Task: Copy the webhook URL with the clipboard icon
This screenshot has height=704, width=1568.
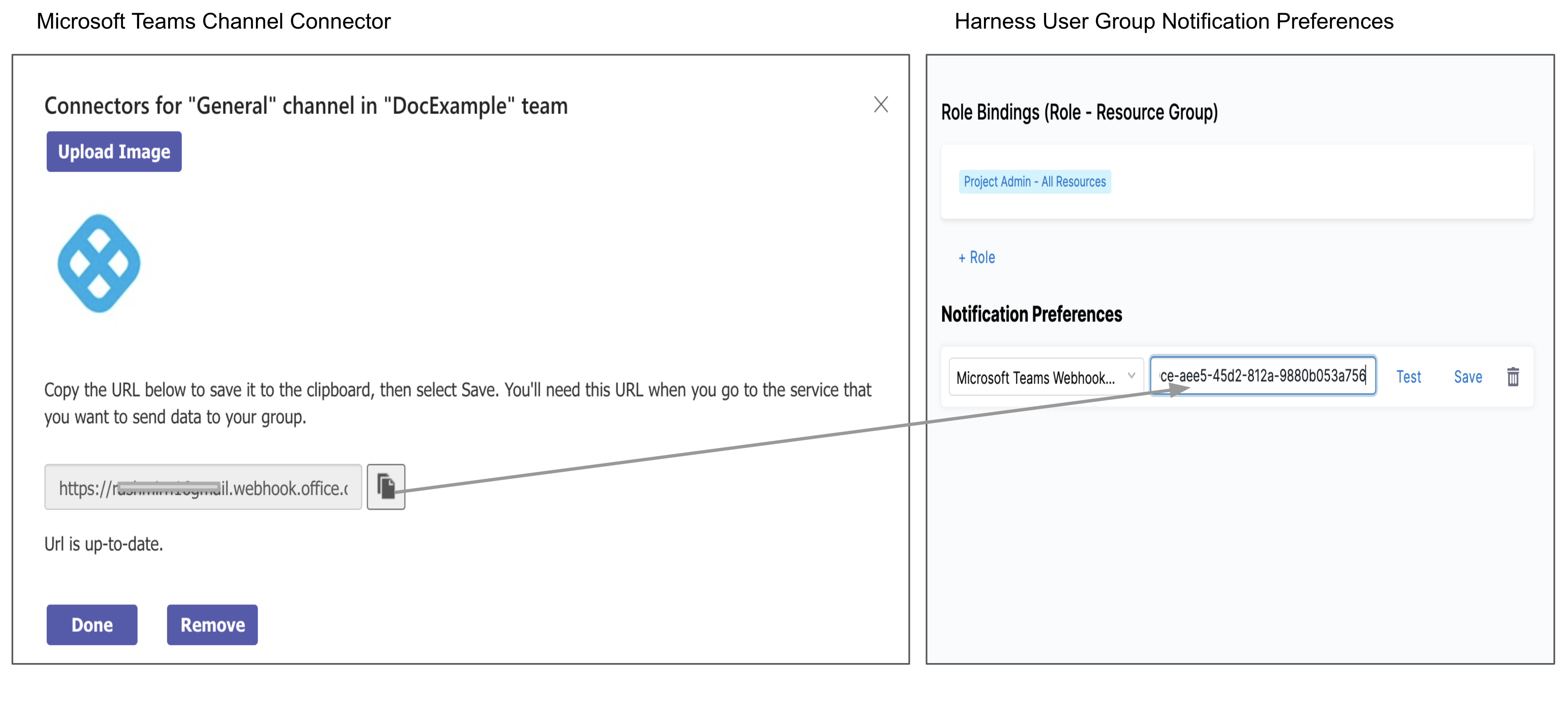Action: point(386,487)
